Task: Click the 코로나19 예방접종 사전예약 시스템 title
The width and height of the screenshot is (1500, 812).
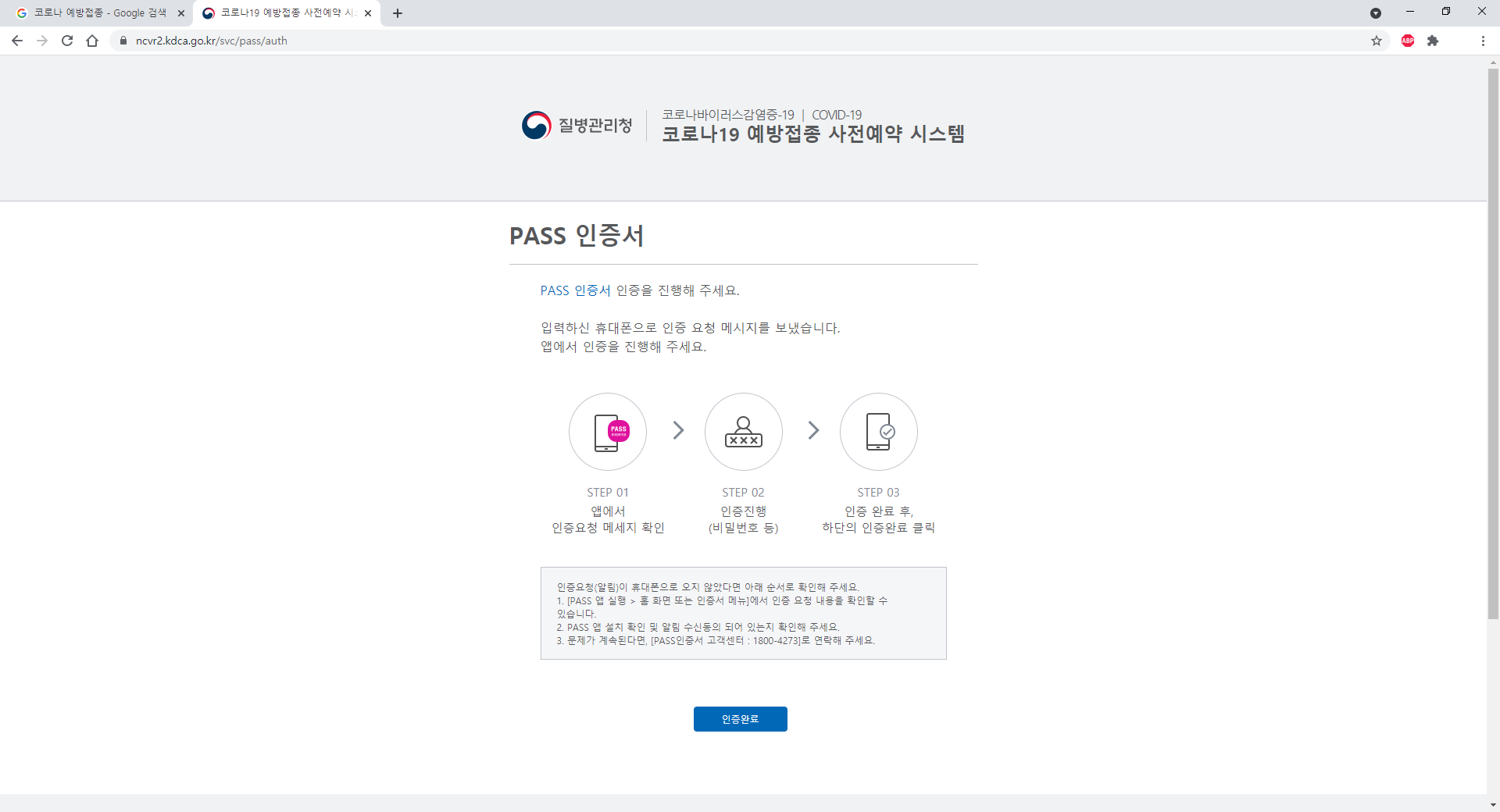Action: [x=813, y=134]
